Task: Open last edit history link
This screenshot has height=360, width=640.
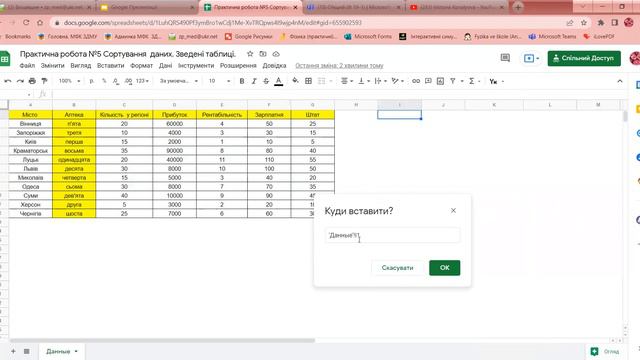Action: [339, 65]
